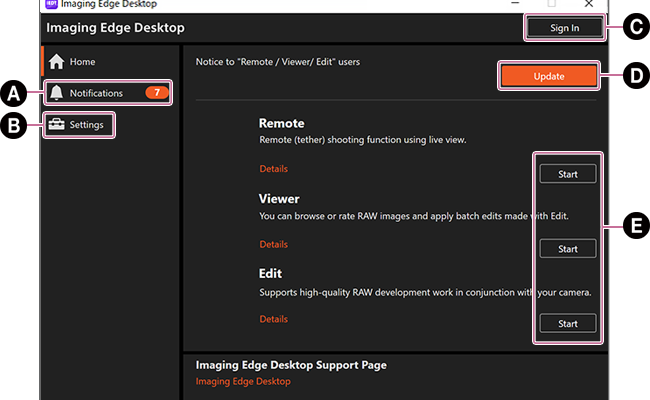Click the orange notification count badge 7

pos(157,92)
